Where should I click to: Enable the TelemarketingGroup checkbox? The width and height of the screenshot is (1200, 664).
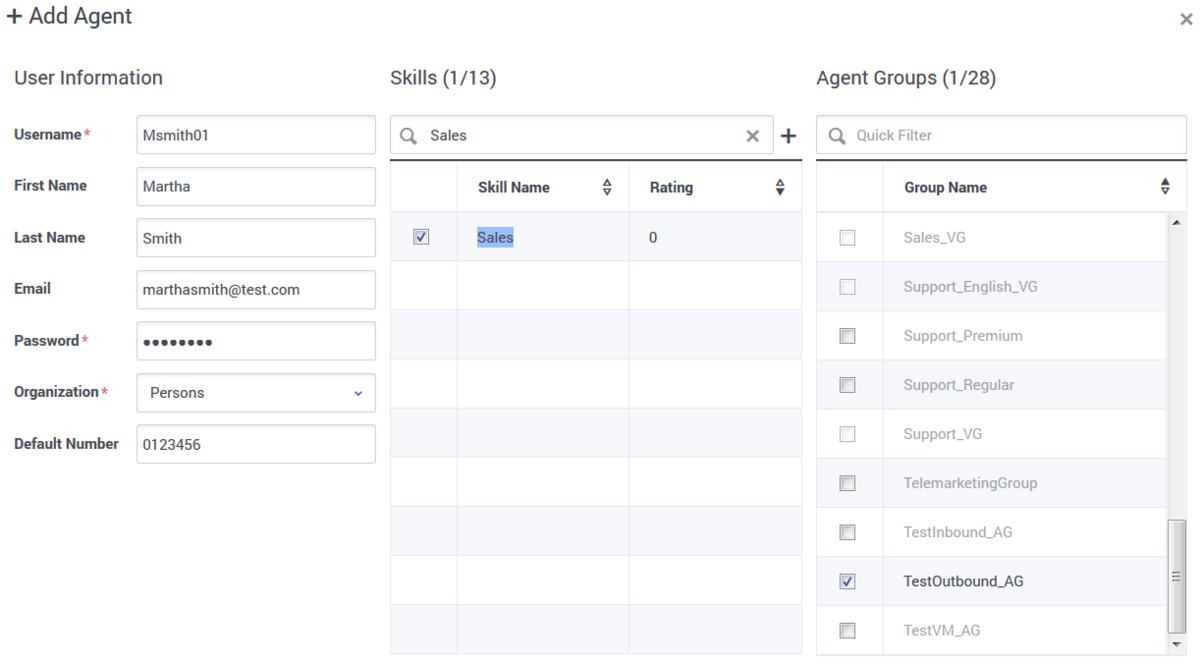847,483
